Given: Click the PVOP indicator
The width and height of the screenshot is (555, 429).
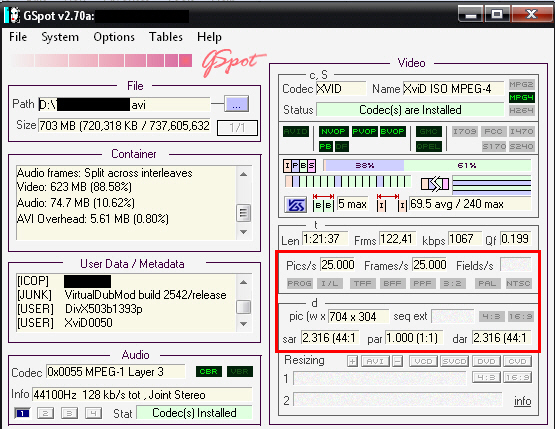Looking at the screenshot, I should pos(365,132).
